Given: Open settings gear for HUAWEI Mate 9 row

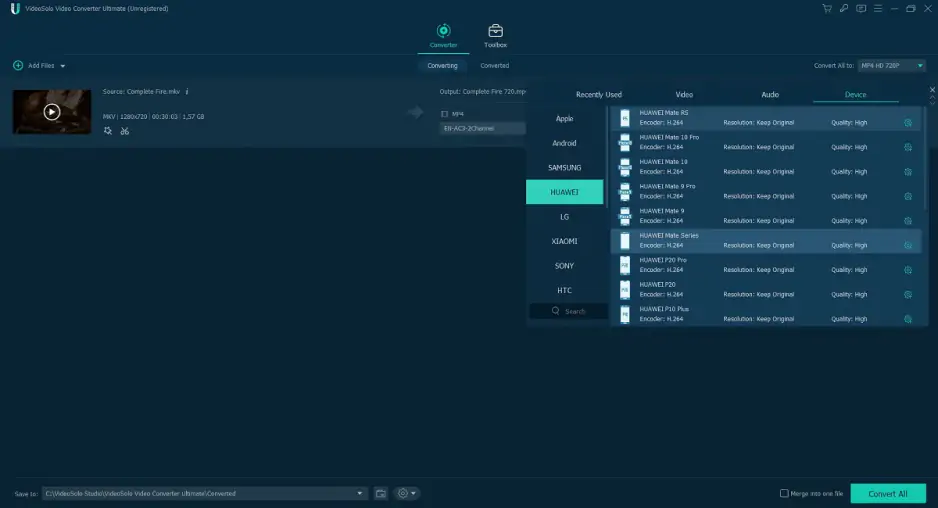Looking at the screenshot, I should [x=907, y=221].
